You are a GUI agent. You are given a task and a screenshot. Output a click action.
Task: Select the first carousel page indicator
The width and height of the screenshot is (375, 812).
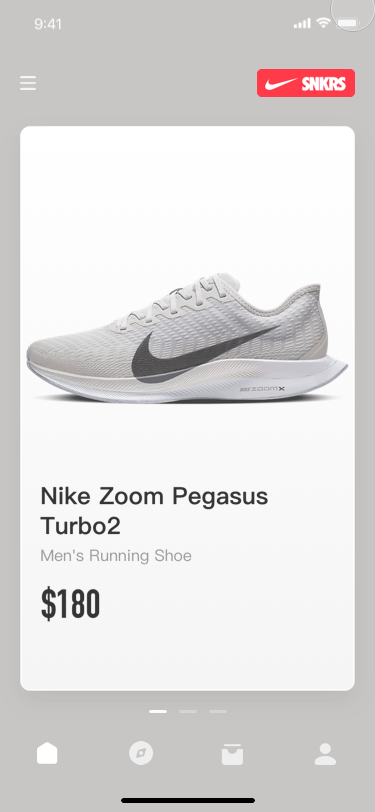point(158,712)
